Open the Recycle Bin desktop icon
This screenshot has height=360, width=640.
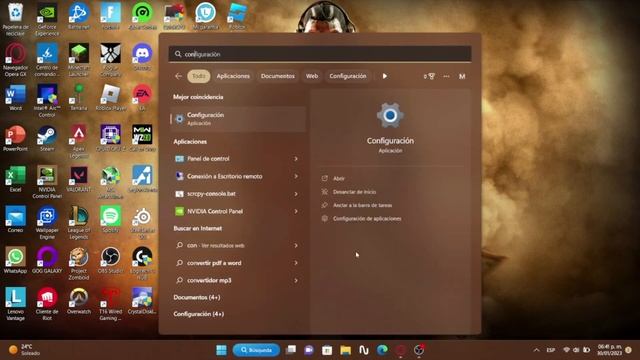pyautogui.click(x=16, y=18)
